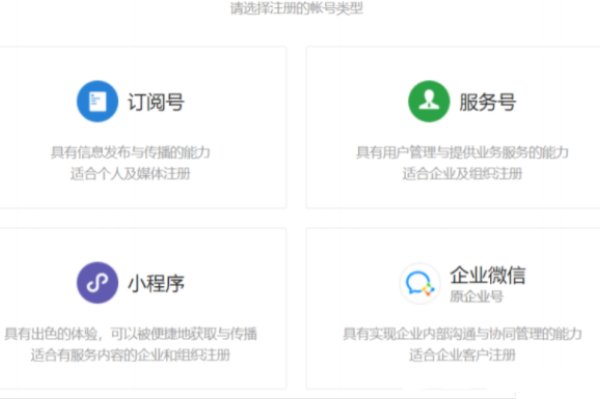Viewport: 600px width, 400px height.
Task: Select the 小程序 account type title
Action: click(x=156, y=284)
